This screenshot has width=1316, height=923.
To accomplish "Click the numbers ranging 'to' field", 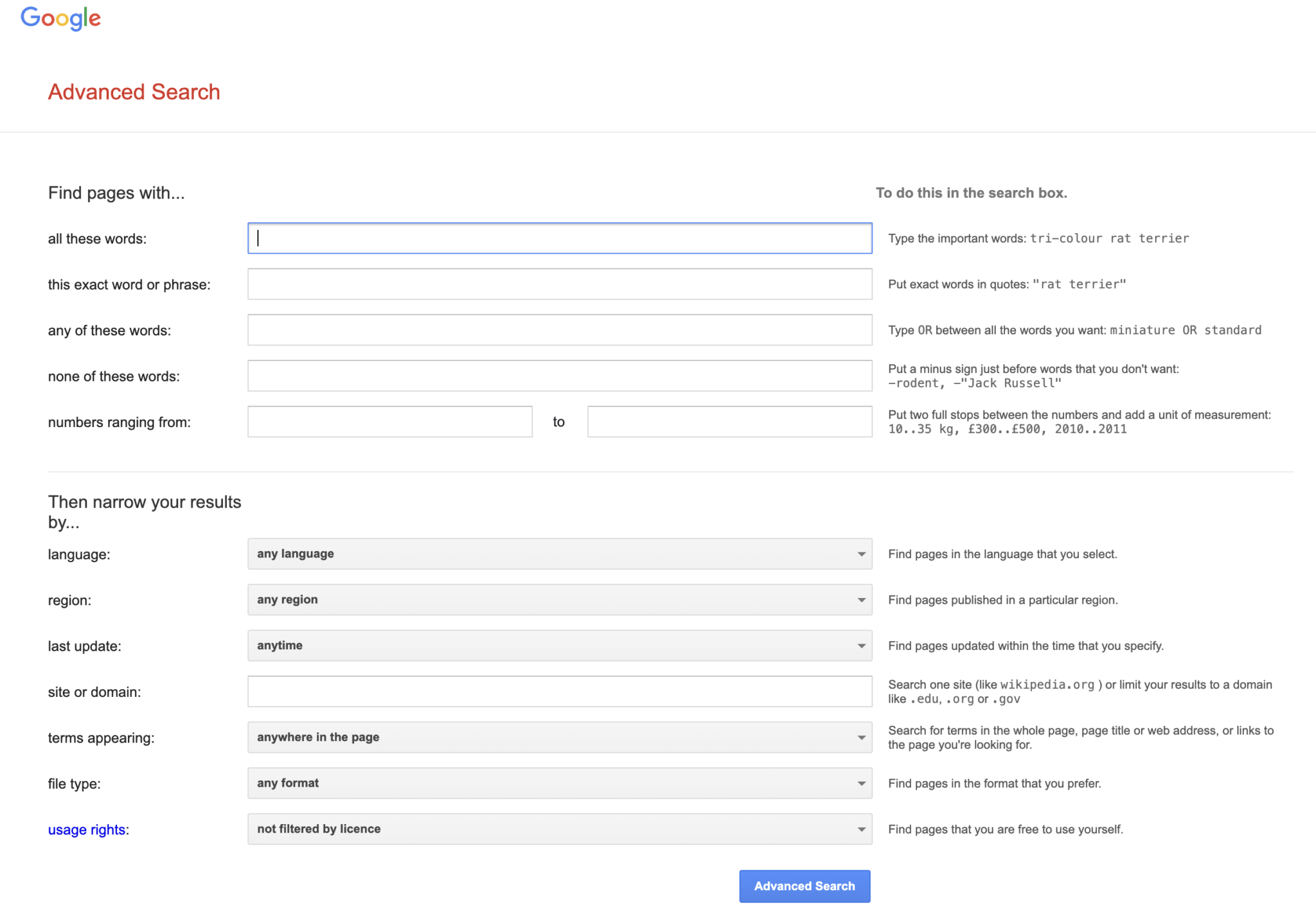I will [x=730, y=422].
